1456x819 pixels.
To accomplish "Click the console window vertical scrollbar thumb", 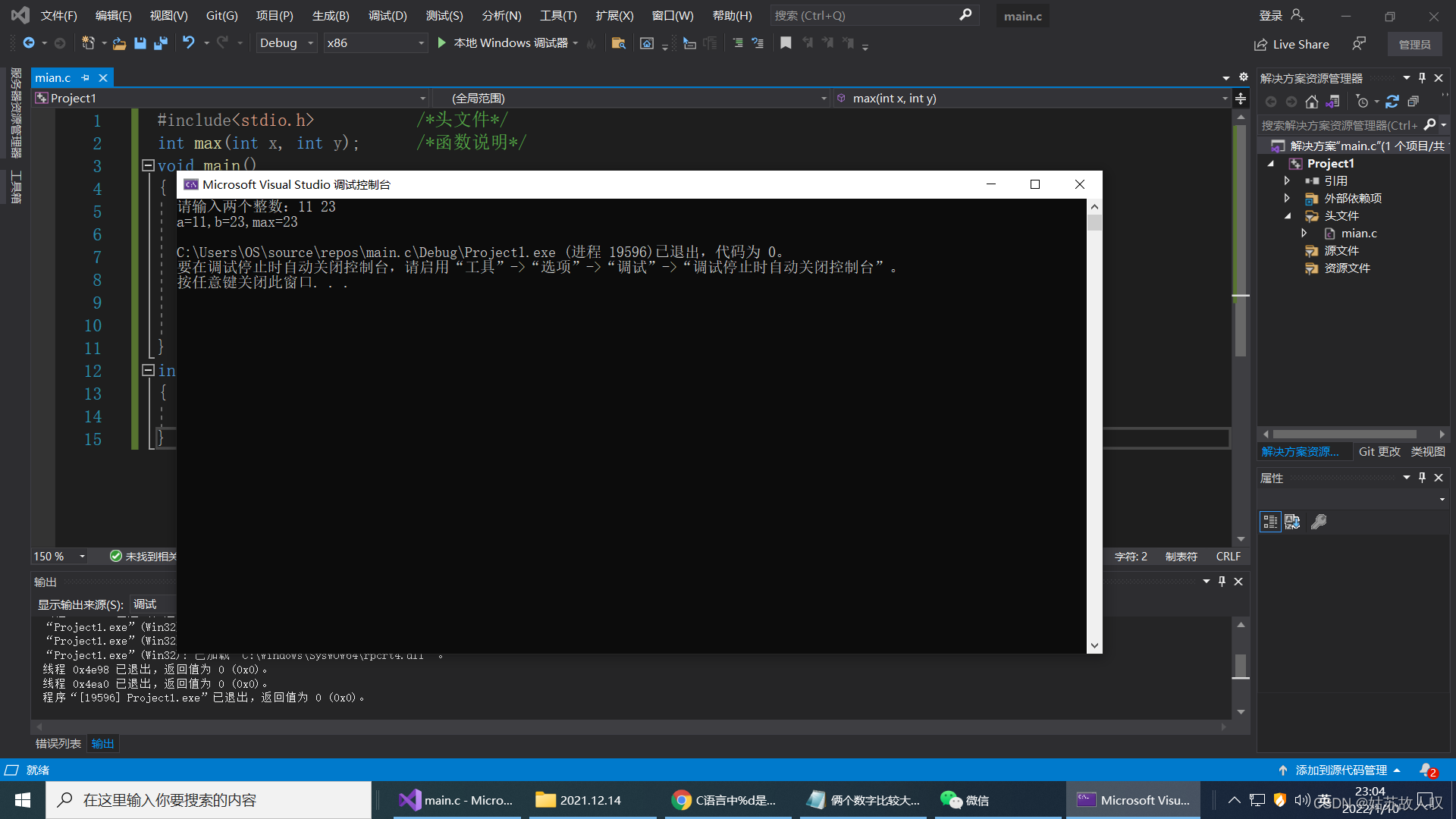I will pos(1094,222).
